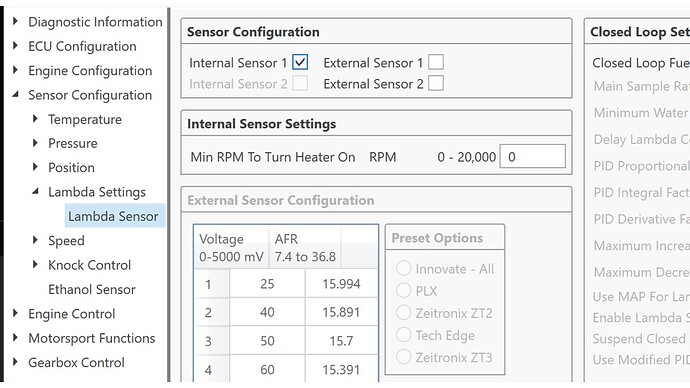Select Gearbox Control in the tree
The width and height of the screenshot is (690, 388).
pyautogui.click(x=76, y=363)
